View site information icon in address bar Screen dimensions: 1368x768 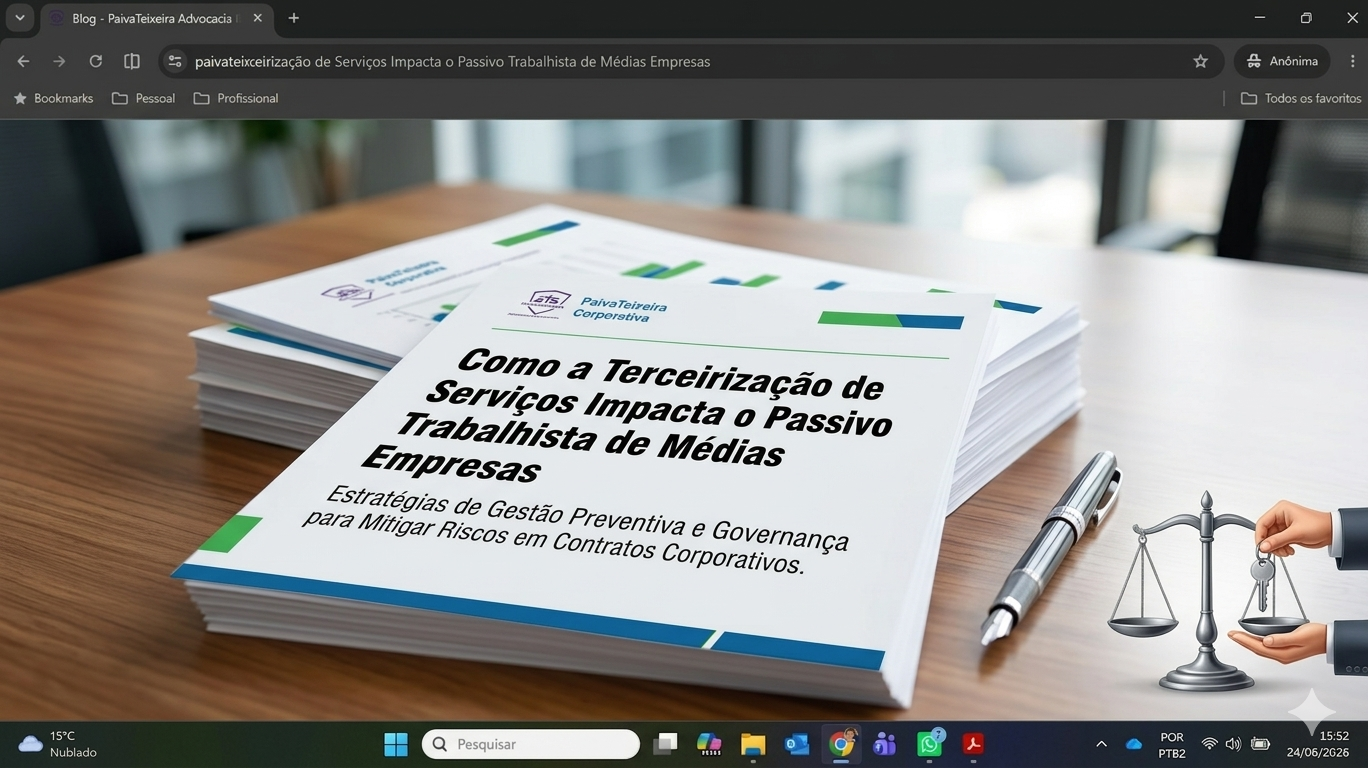pos(175,61)
